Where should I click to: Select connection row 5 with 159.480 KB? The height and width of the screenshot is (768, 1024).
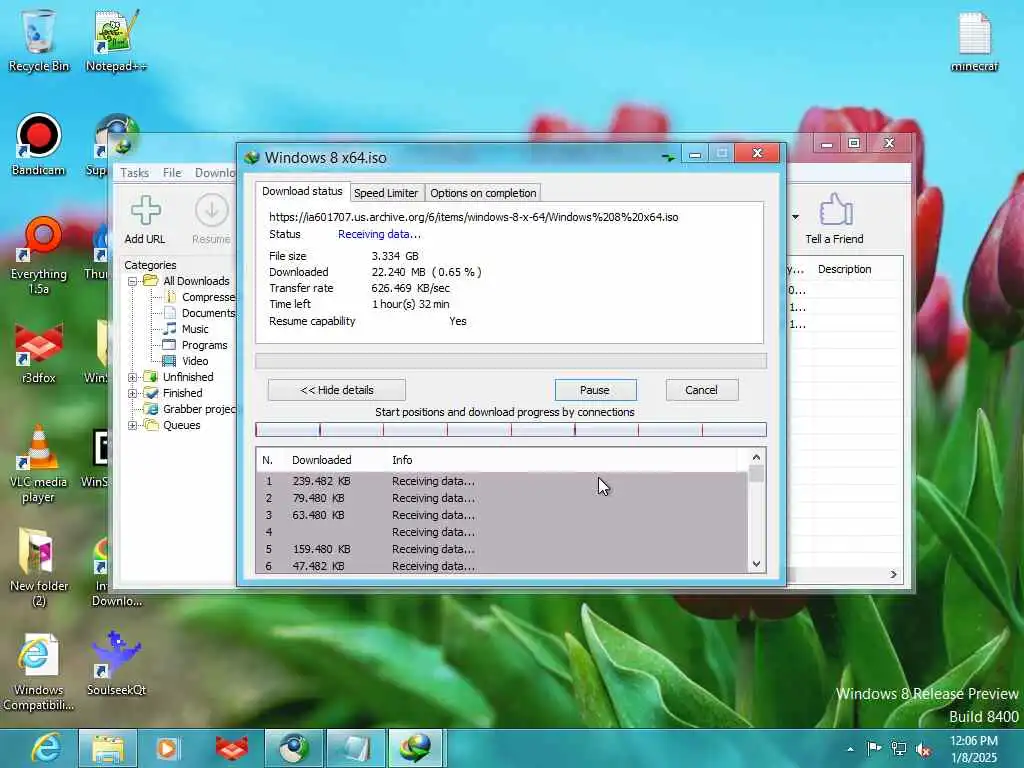click(502, 549)
